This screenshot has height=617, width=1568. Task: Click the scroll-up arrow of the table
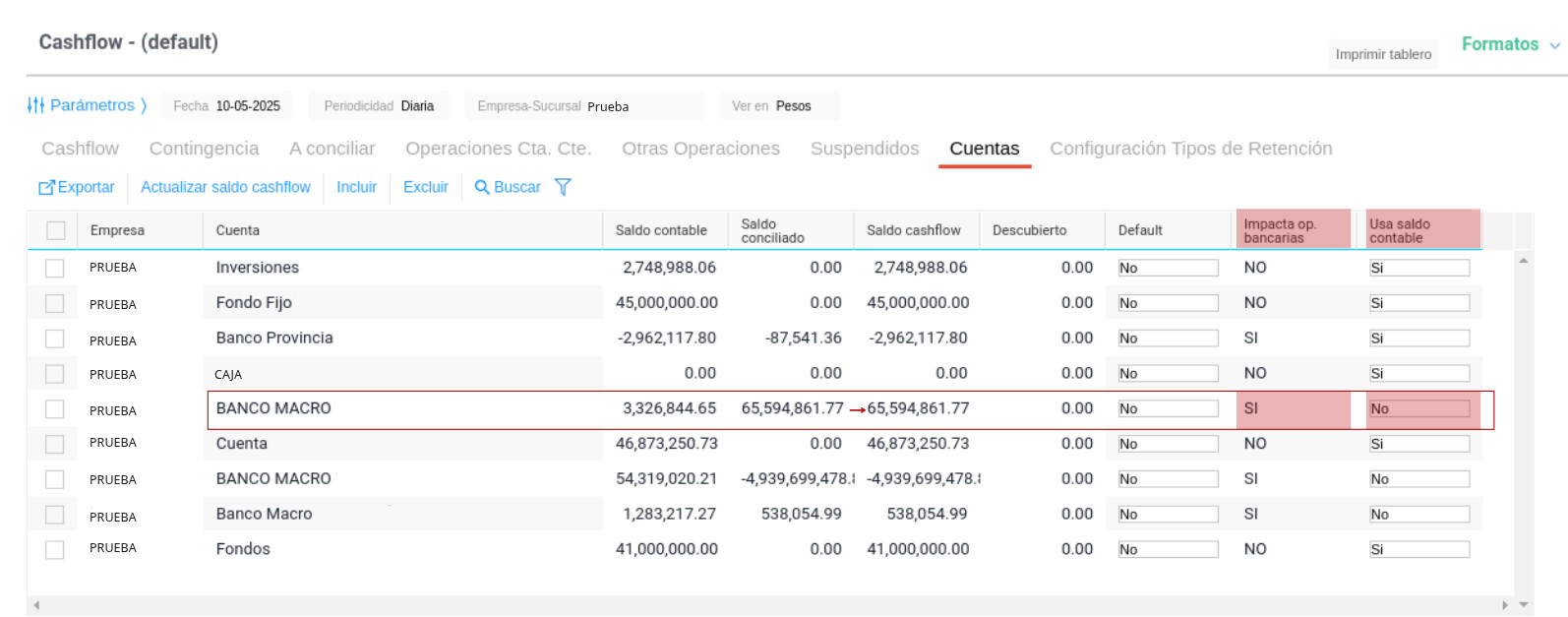(x=1523, y=261)
